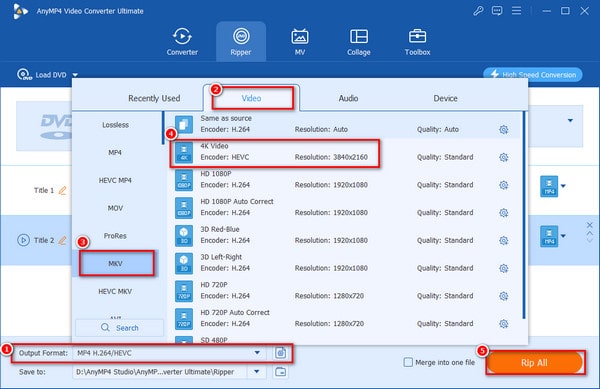Open the Save to folder browse icon
600x389 pixels.
coord(280,371)
